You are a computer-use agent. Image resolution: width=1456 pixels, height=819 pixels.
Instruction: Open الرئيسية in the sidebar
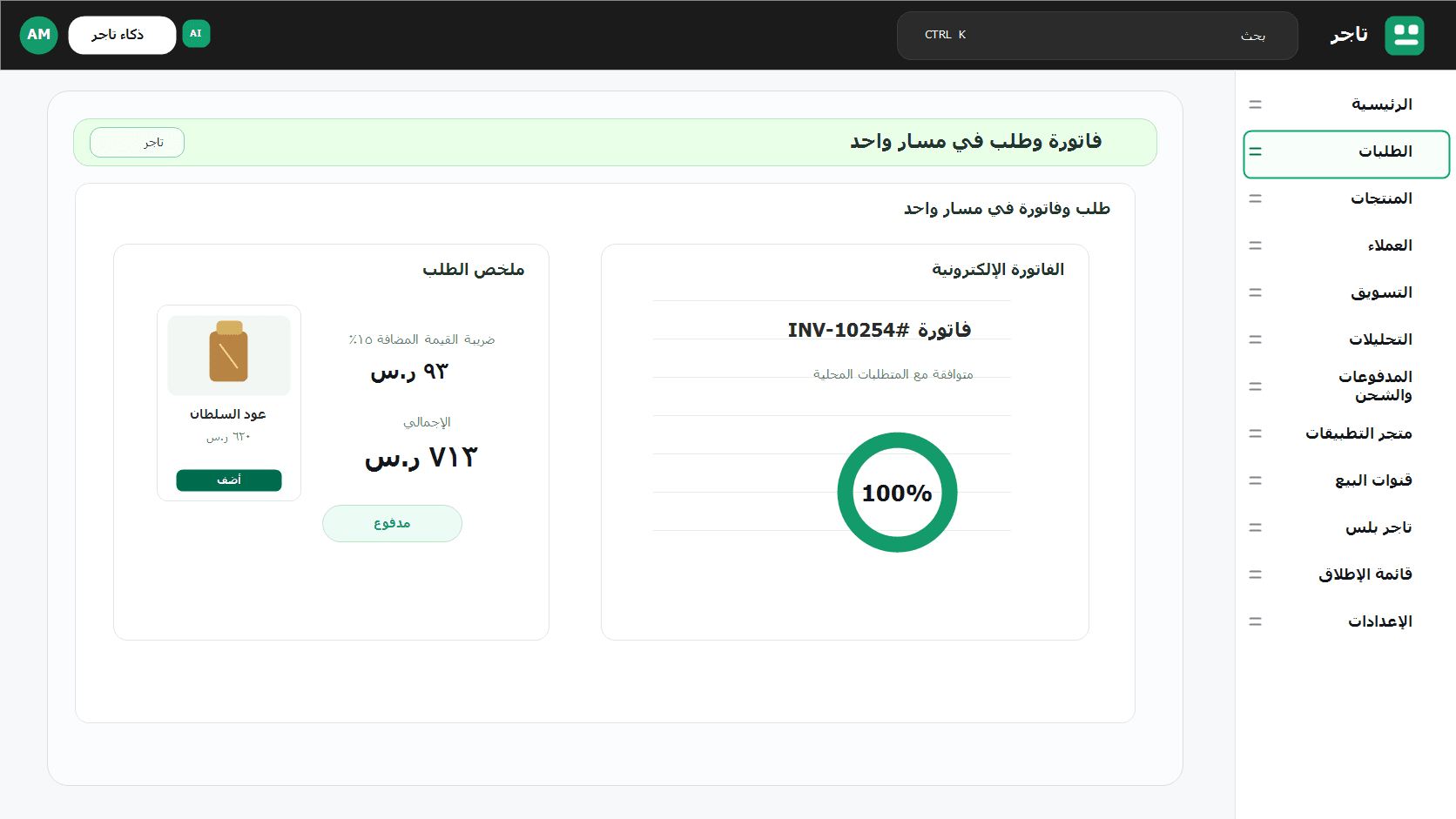tap(1346, 104)
